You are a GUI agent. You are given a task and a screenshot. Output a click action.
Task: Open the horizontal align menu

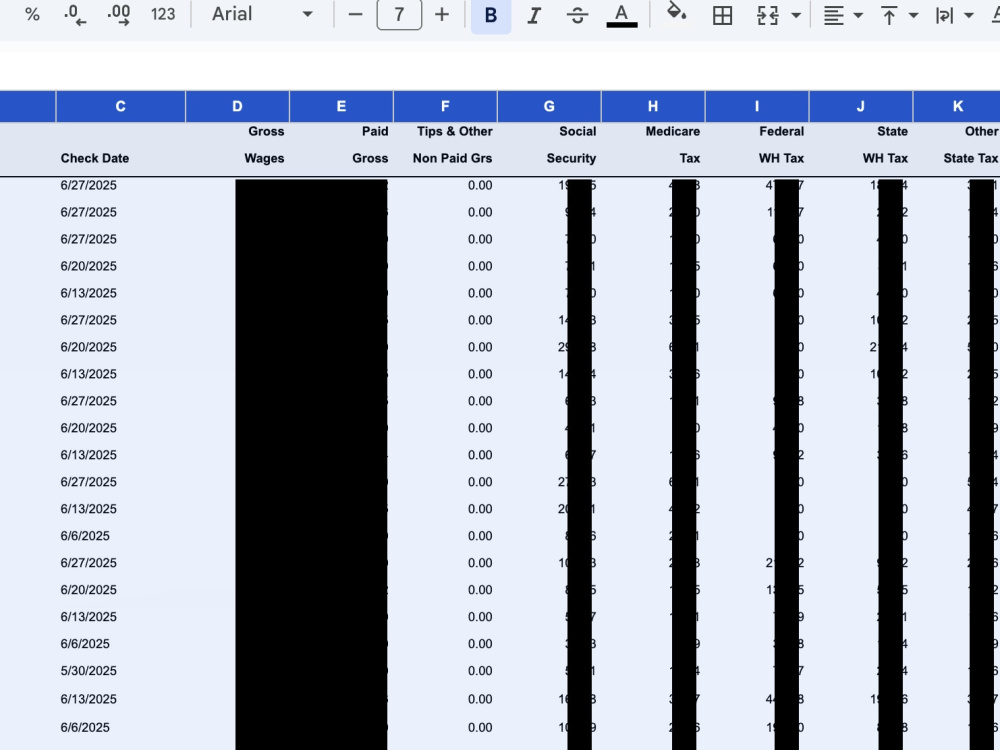click(x=834, y=15)
